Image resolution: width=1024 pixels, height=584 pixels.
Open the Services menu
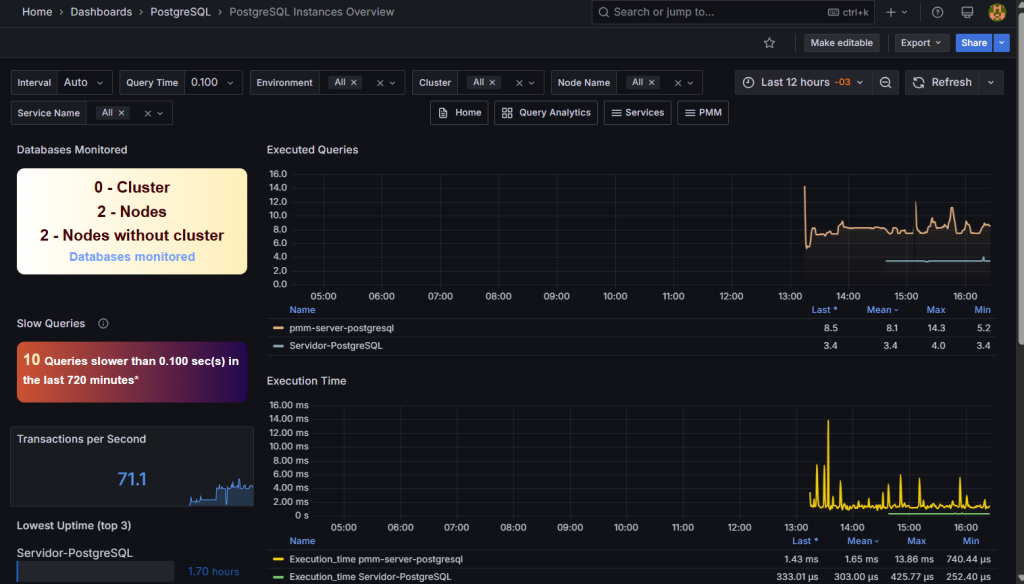636,113
